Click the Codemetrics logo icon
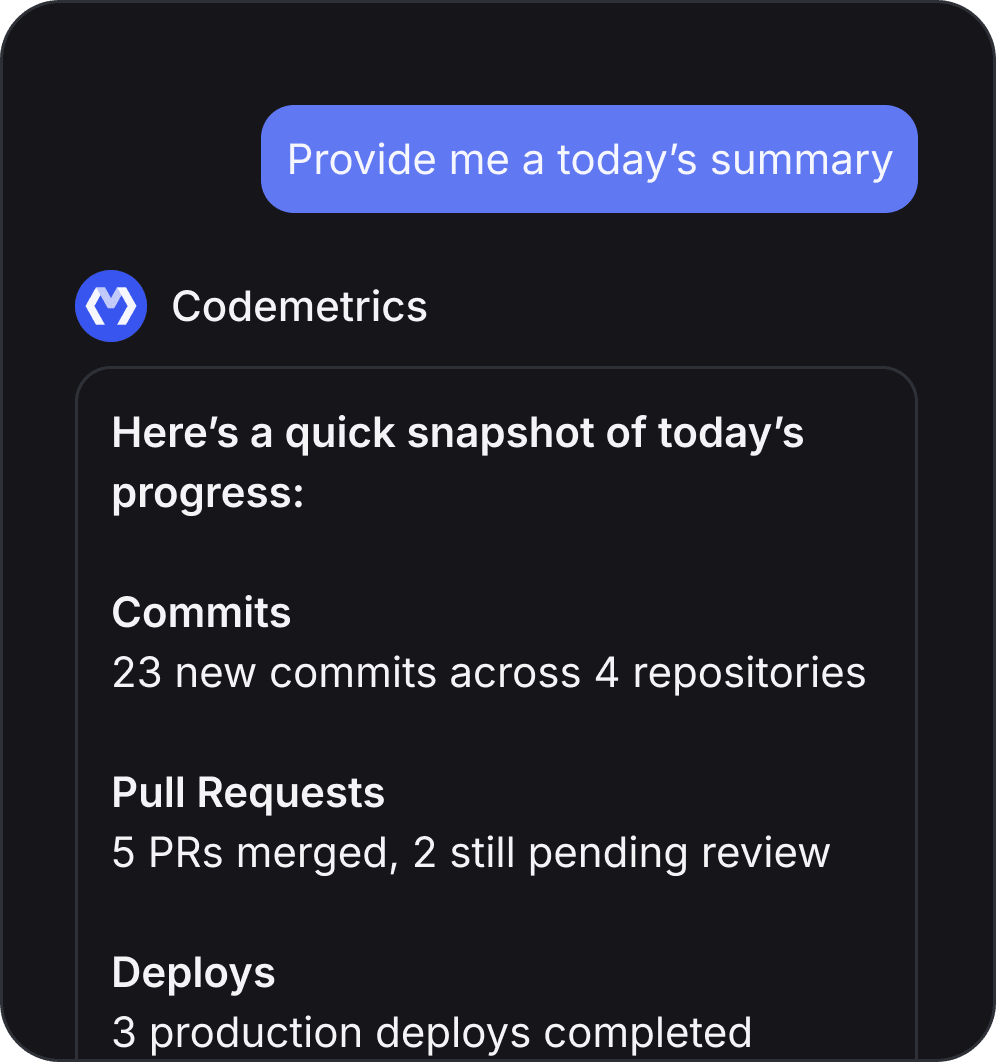This screenshot has height=1062, width=996. [x=111, y=306]
